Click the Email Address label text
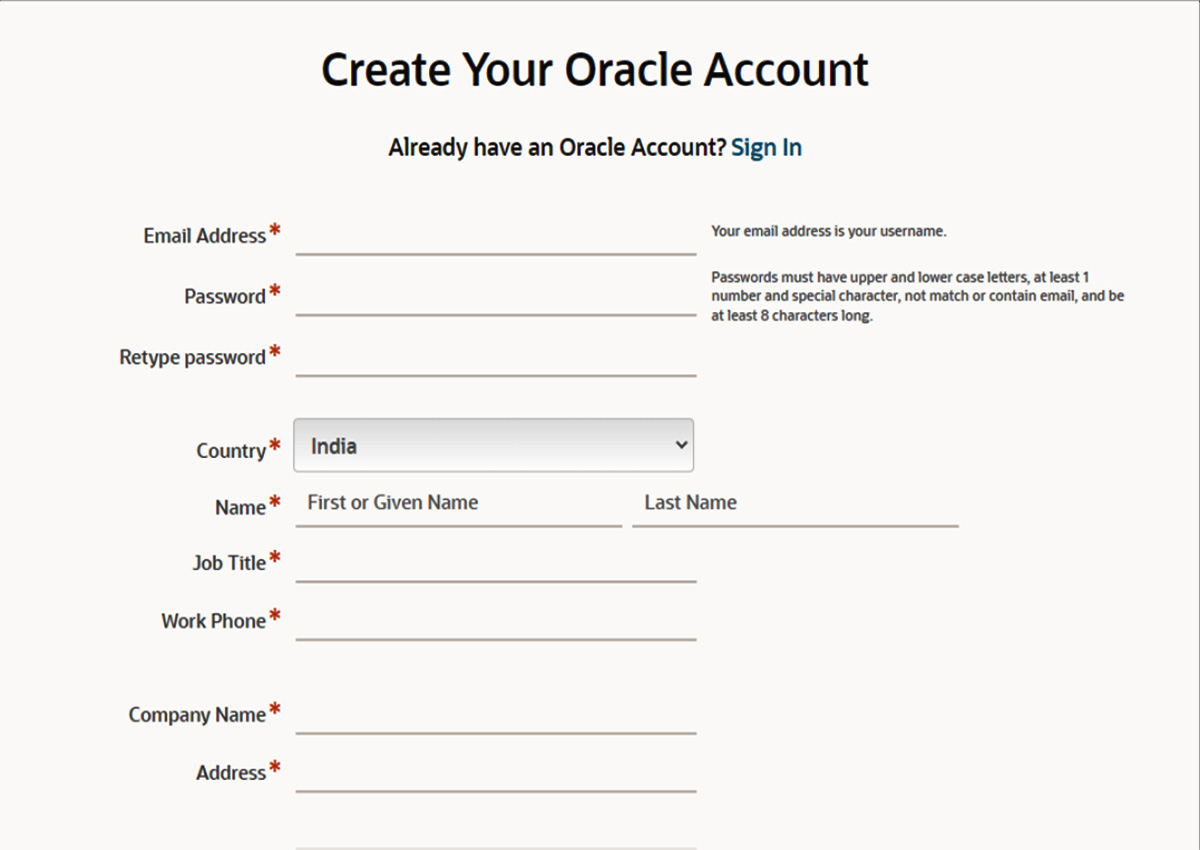The height and width of the screenshot is (850, 1200). tap(204, 237)
